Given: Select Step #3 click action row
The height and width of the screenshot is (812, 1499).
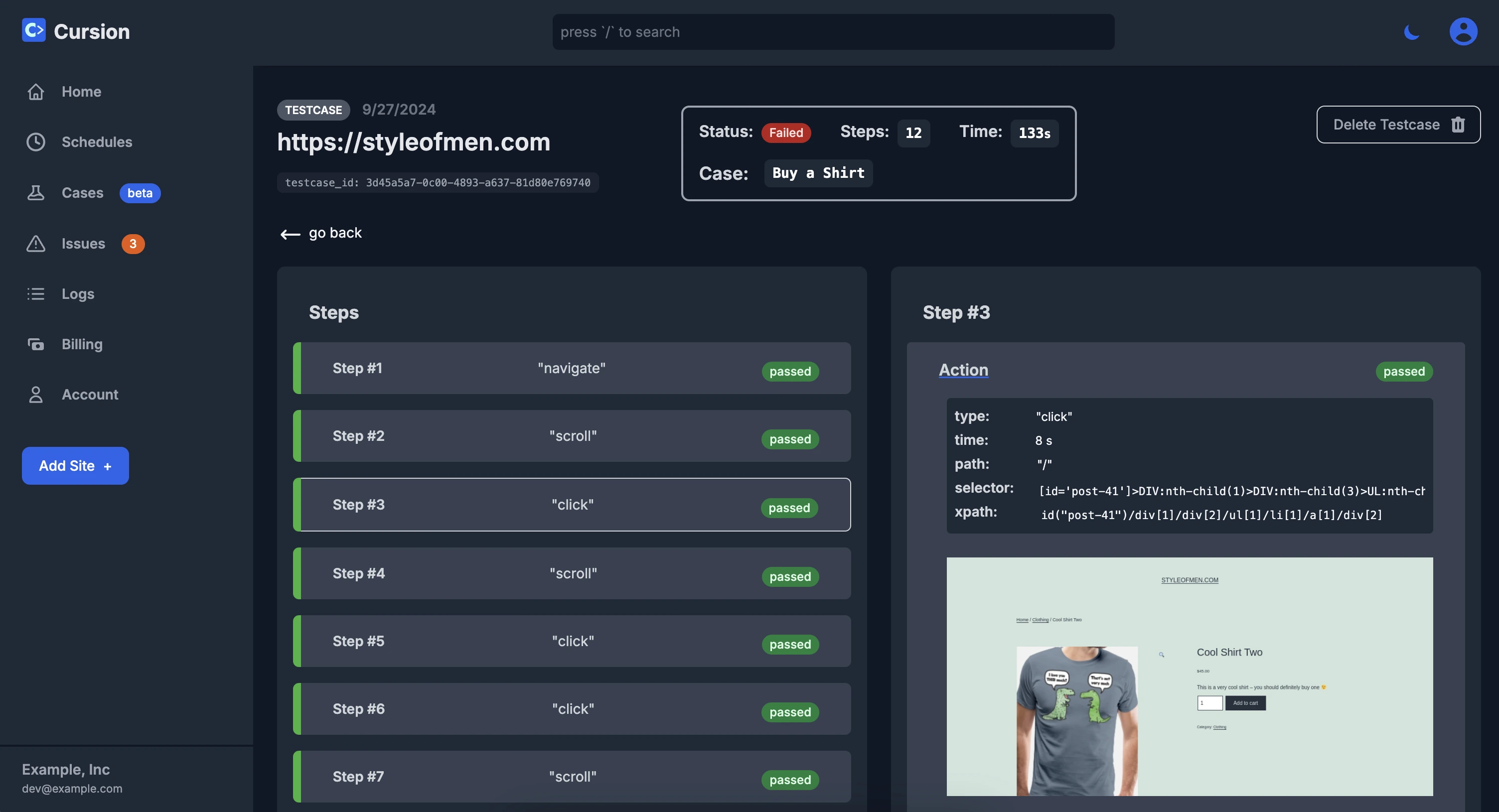Looking at the screenshot, I should tap(570, 503).
